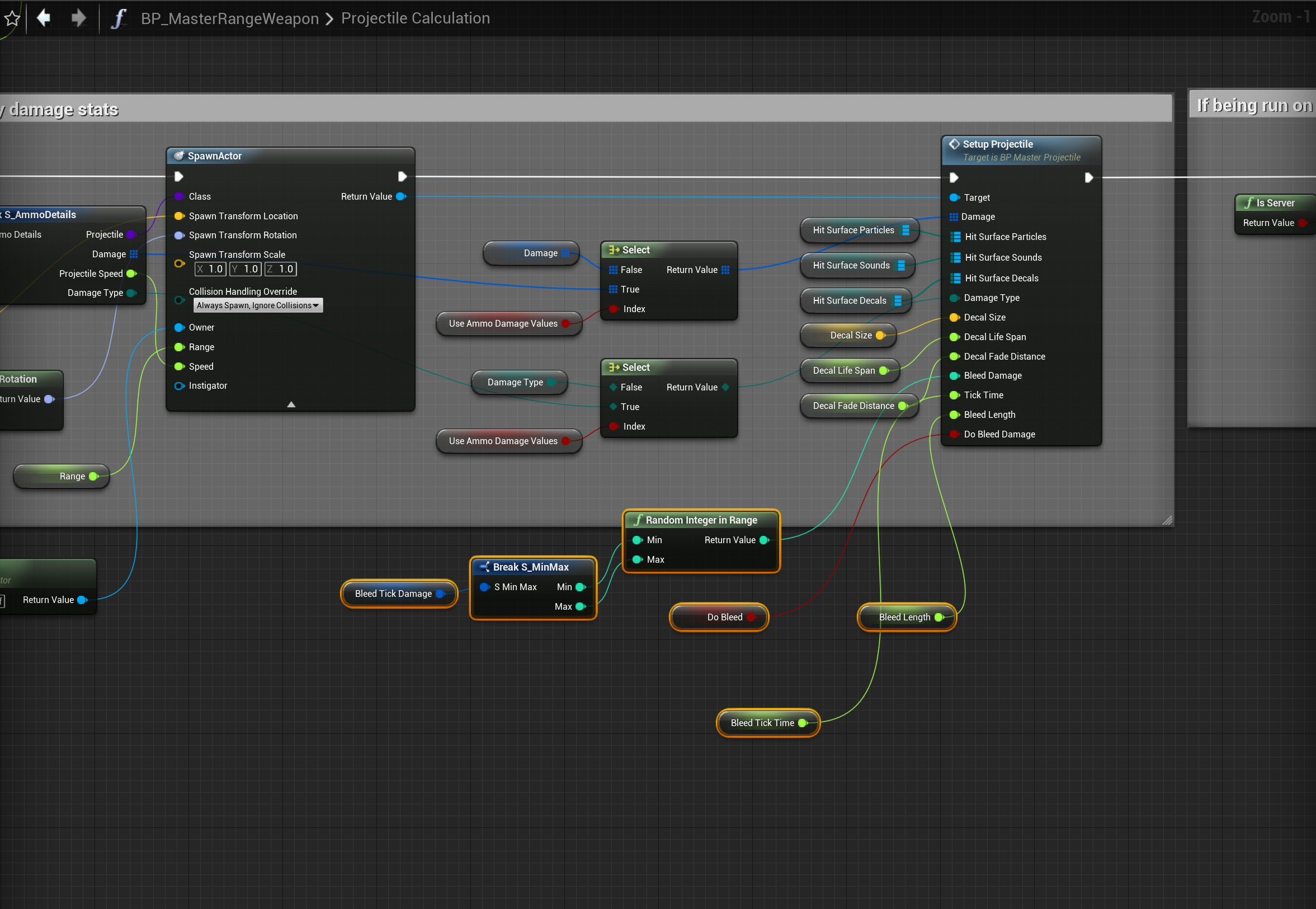Click the forward navigation arrow
The image size is (1316, 909).
click(79, 18)
